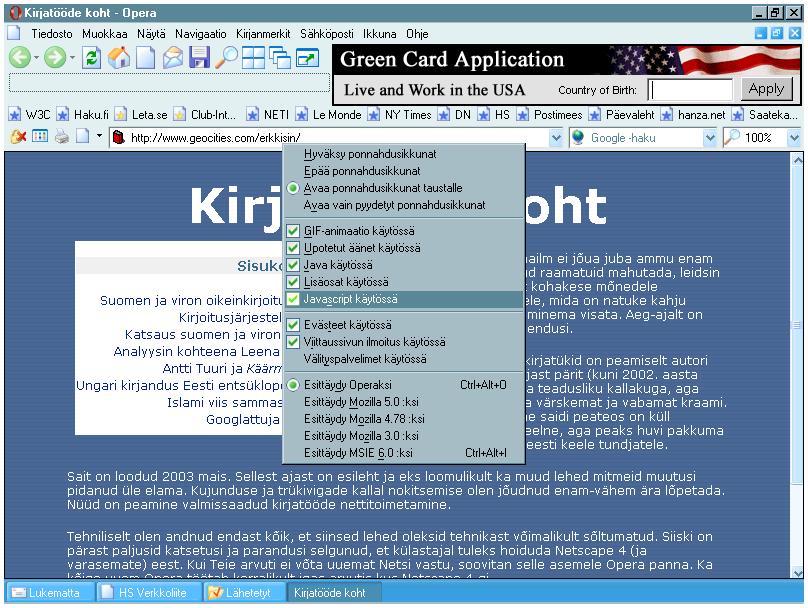Open the Islami viis sammast link
Screen dimensions: 808x608
224,402
